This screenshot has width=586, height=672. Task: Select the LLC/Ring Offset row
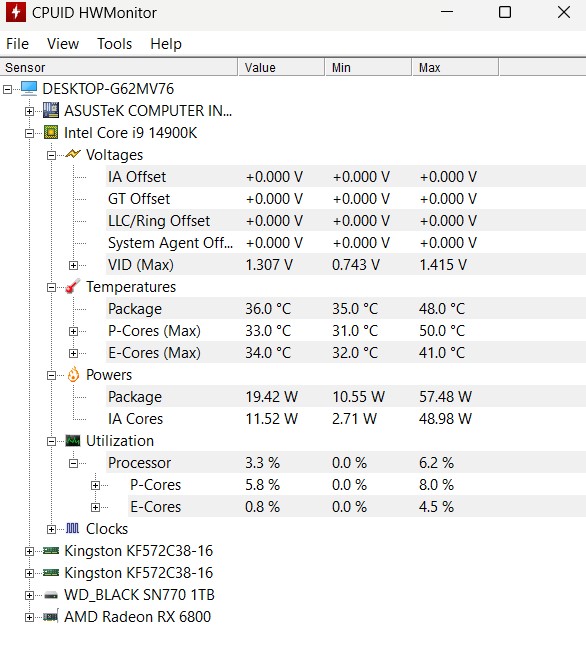click(346, 221)
